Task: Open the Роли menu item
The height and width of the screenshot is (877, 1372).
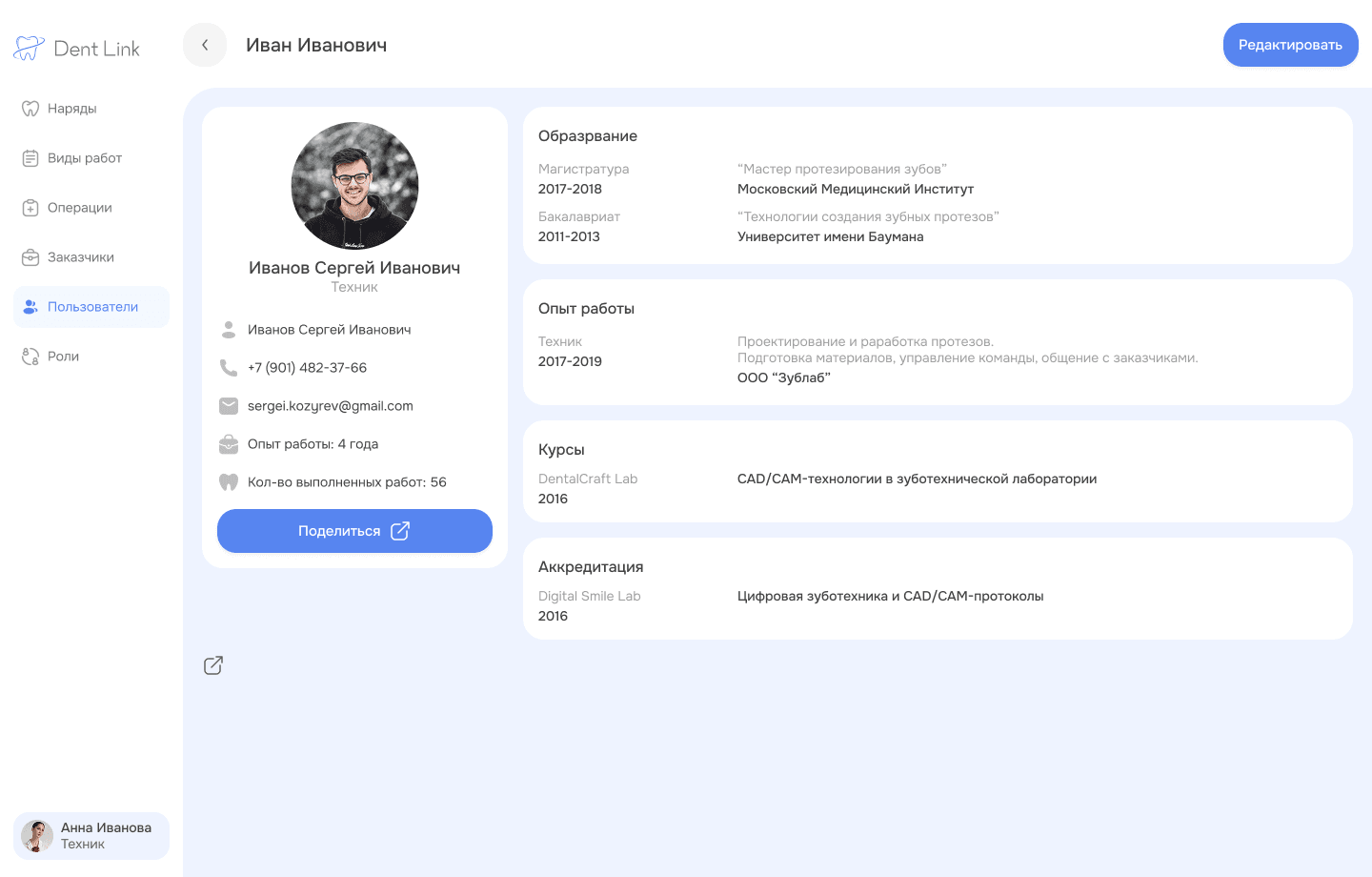Action: 91,357
